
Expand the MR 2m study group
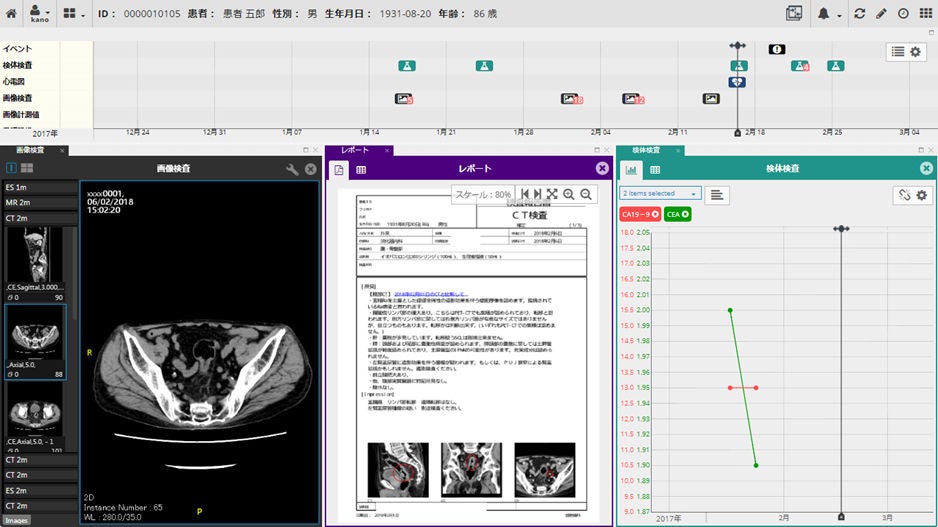[39, 203]
